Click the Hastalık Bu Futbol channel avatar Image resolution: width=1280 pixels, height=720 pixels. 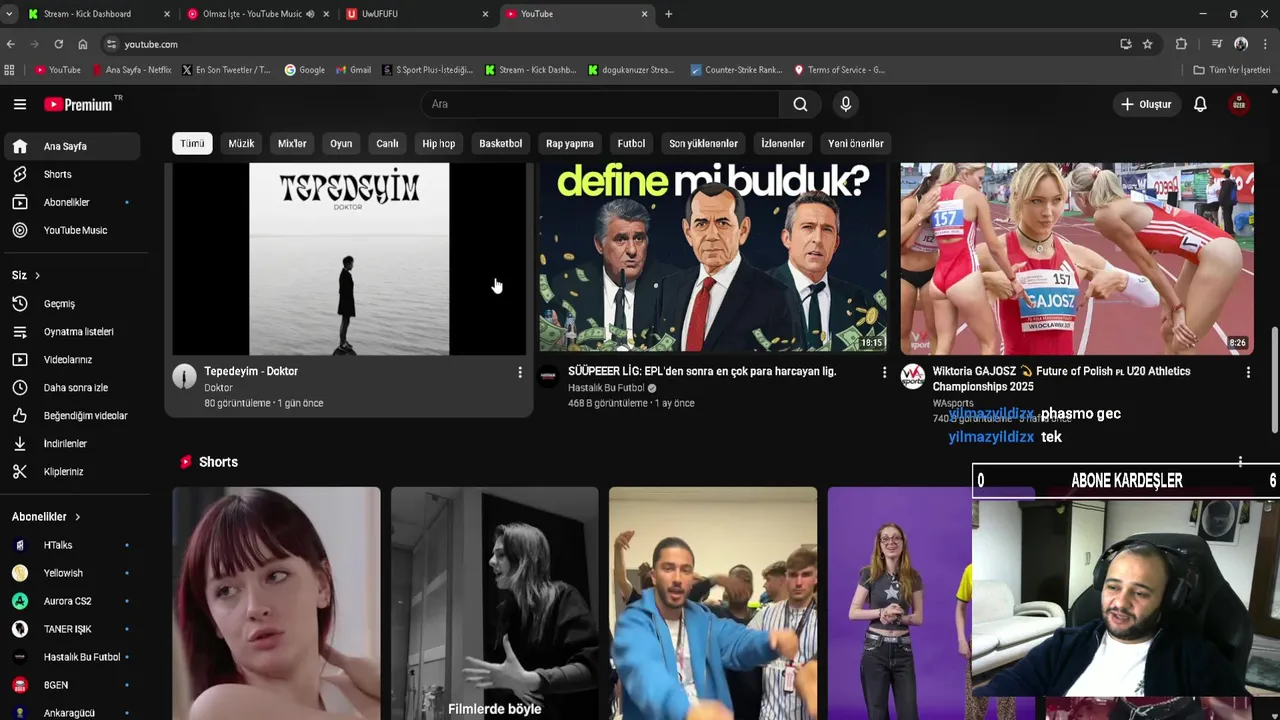click(x=548, y=376)
